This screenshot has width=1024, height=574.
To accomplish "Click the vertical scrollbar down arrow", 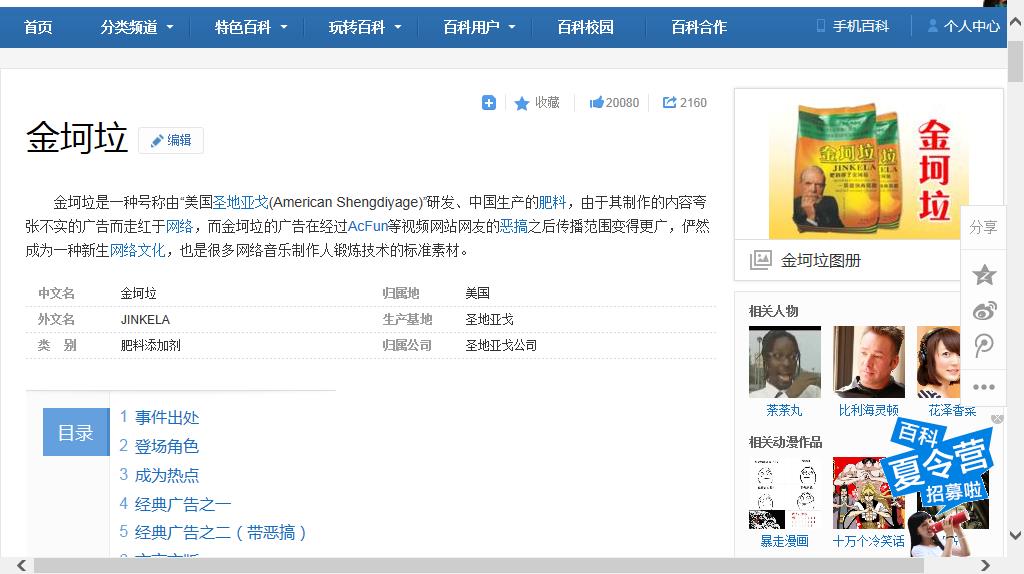I will point(1016,535).
